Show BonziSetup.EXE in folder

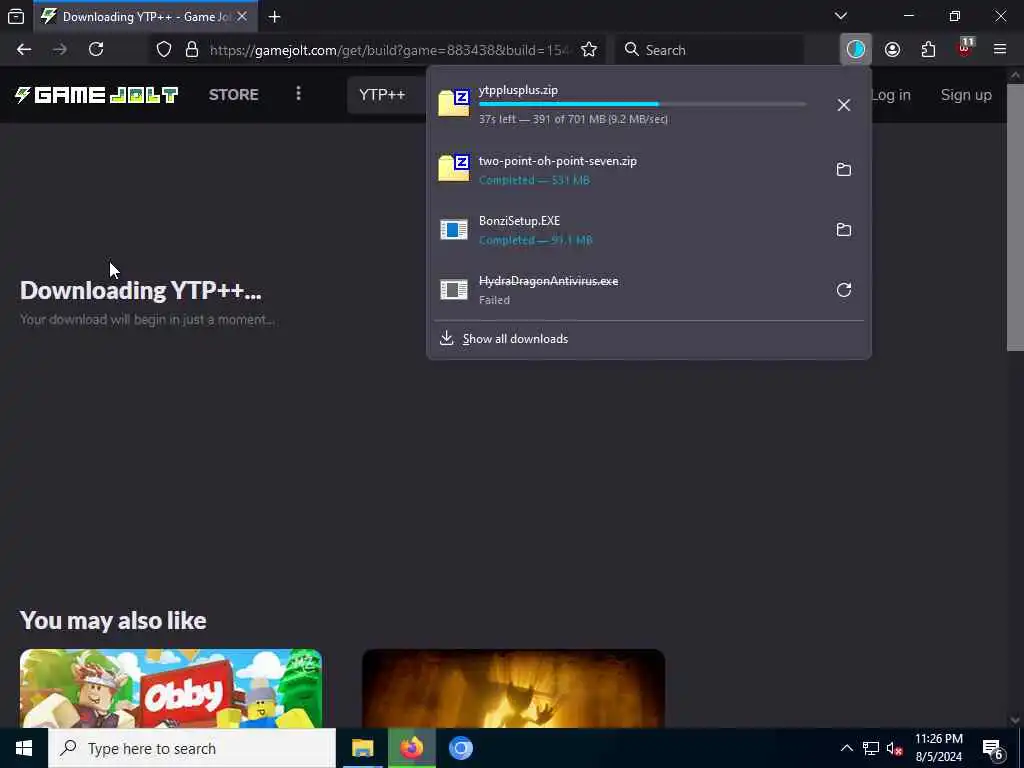click(844, 230)
